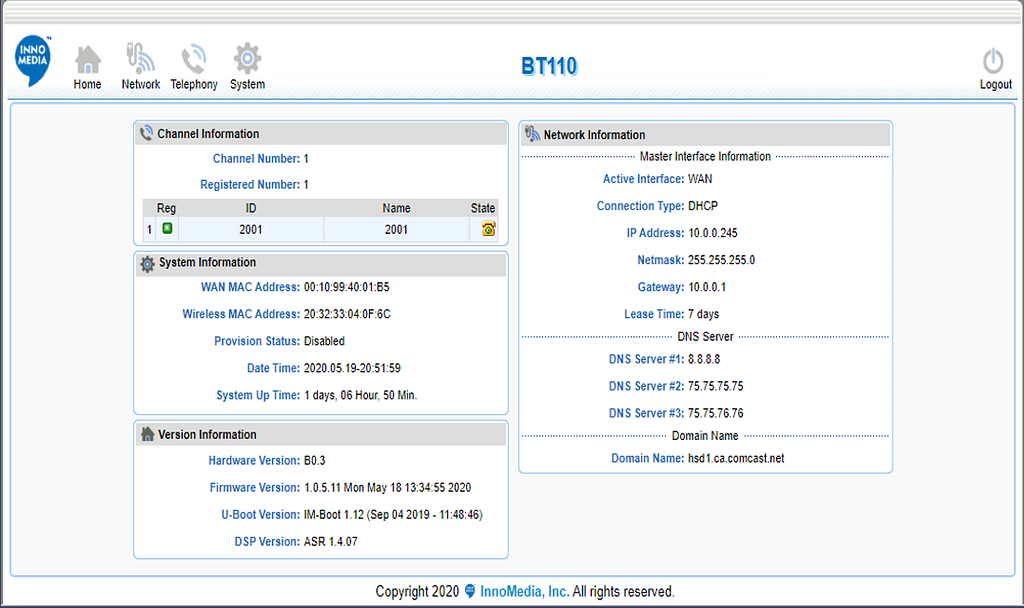1024x608 pixels.
Task: Click the System Up Time value
Action: [x=360, y=395]
